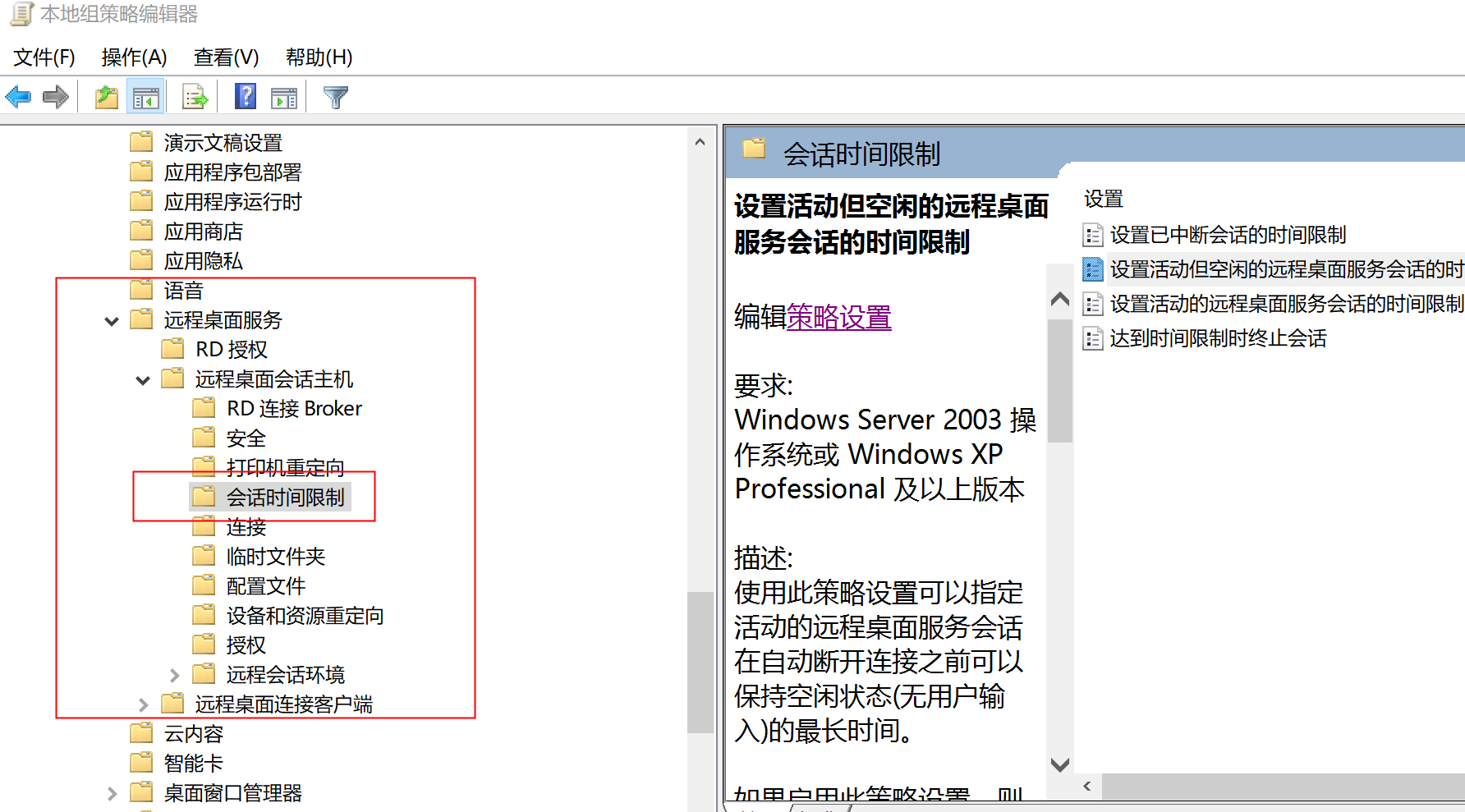
Task: Toggle the show/hide action pane icon
Action: coord(284,98)
